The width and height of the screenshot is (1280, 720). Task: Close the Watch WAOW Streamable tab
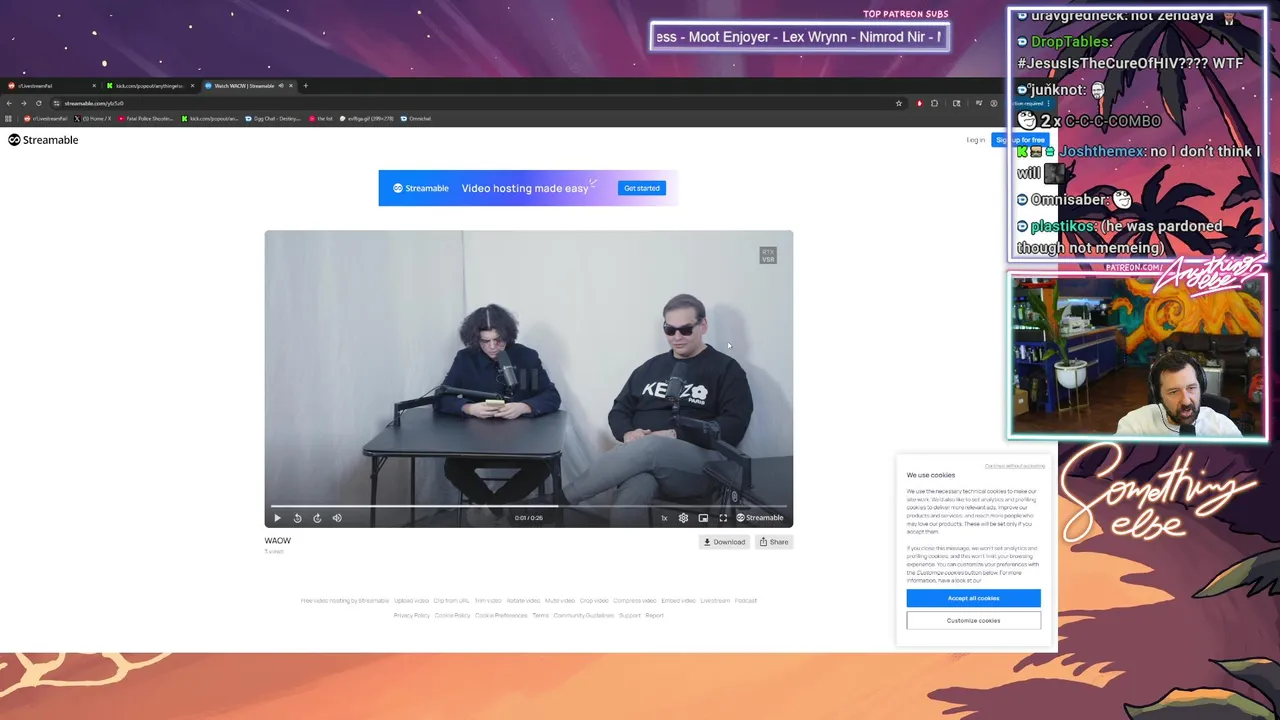(291, 86)
